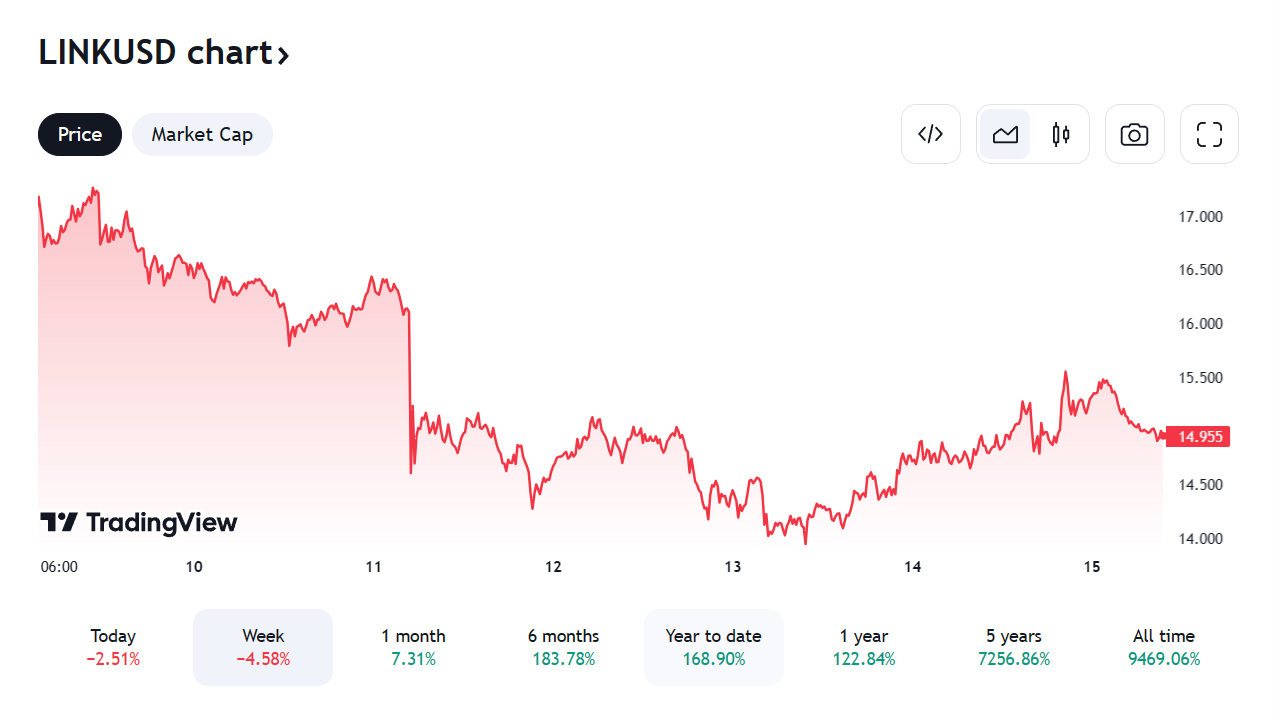
Task: Switch to Market Cap view
Action: 202,134
